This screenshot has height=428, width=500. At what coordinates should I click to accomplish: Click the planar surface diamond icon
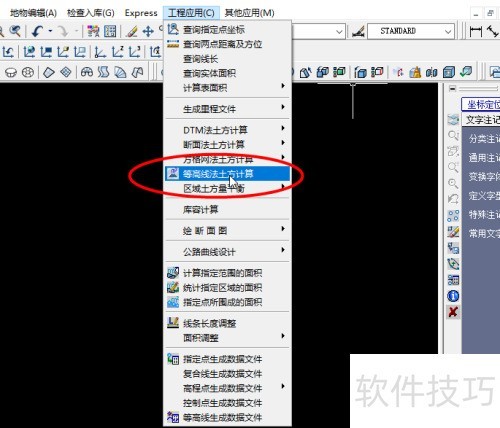click(x=49, y=72)
